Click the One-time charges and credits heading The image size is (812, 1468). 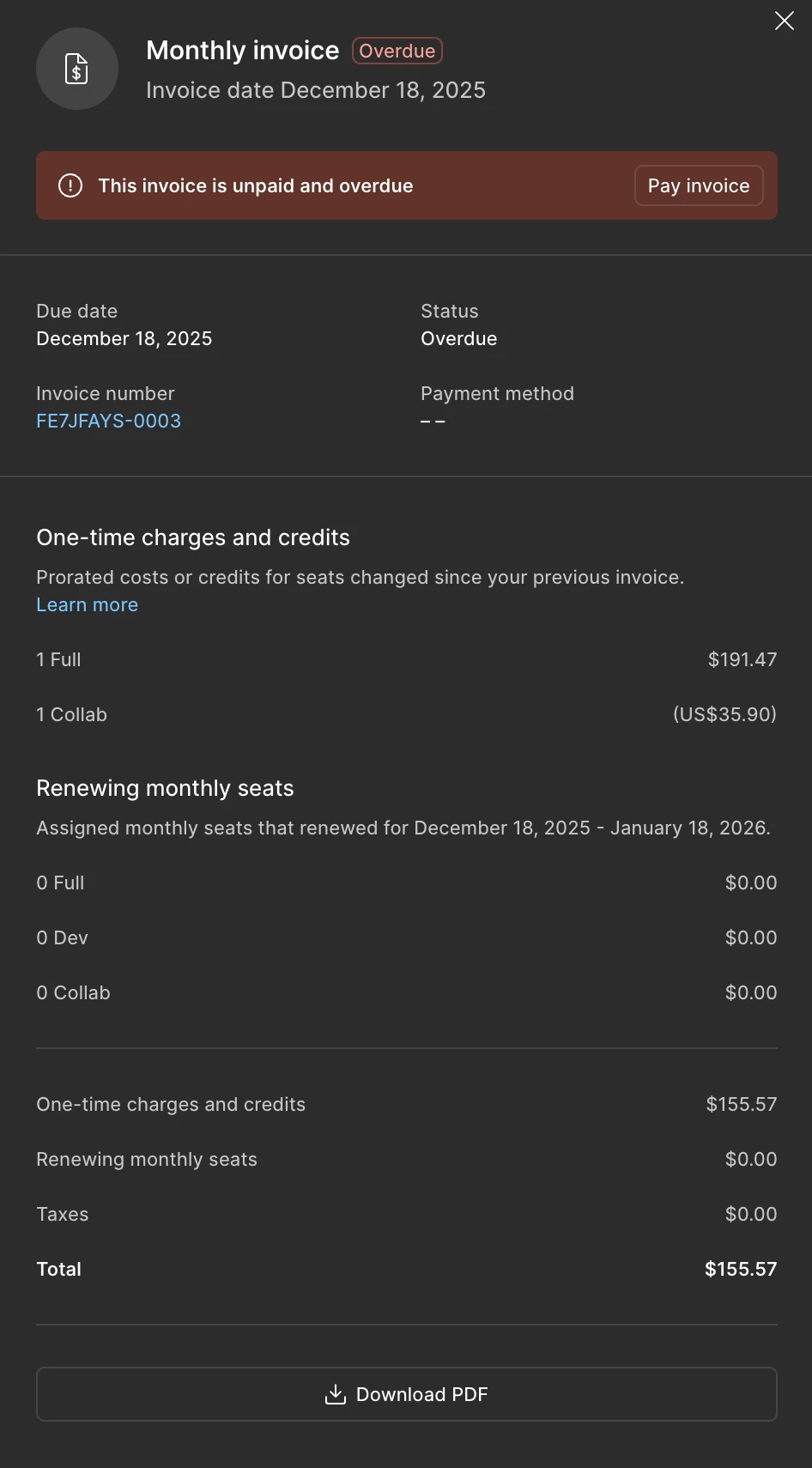193,537
